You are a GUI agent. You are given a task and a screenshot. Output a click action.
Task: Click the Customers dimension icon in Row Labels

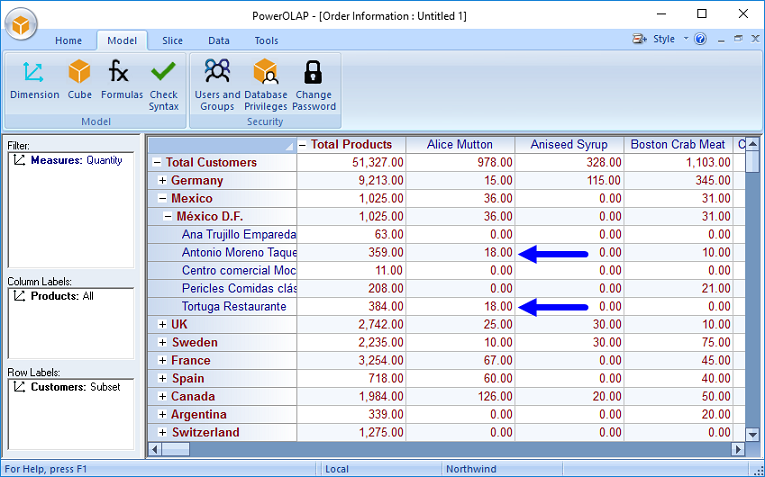[19, 387]
